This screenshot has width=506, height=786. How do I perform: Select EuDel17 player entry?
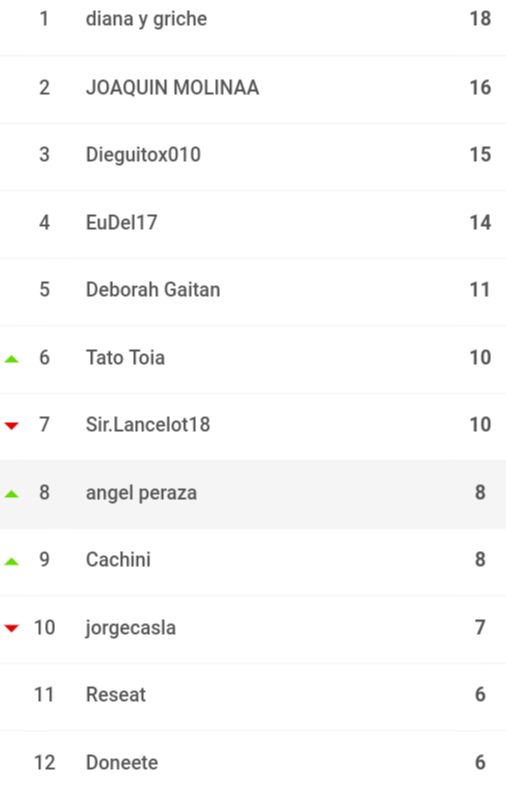click(x=122, y=223)
